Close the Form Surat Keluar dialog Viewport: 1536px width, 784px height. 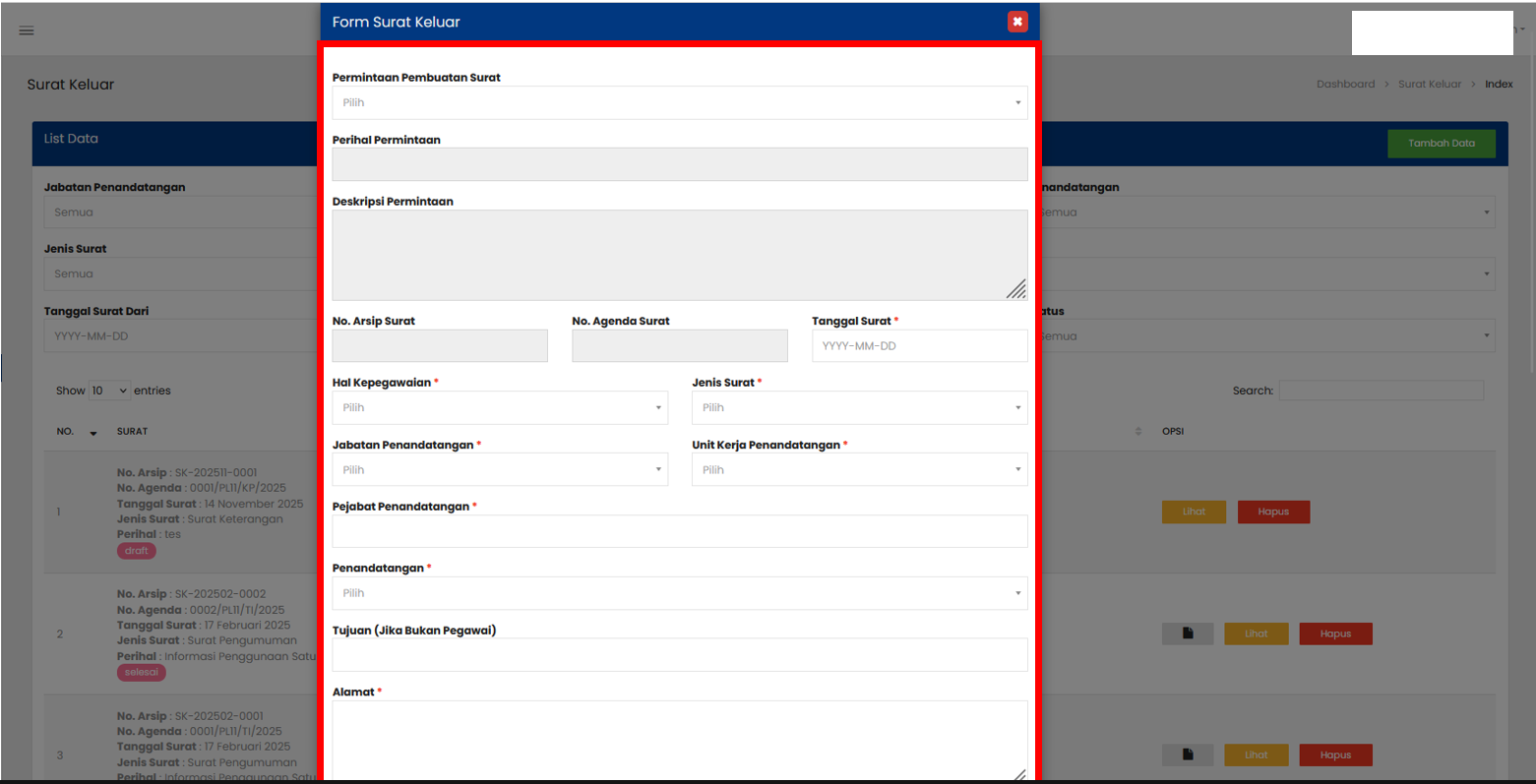pos(1017,22)
